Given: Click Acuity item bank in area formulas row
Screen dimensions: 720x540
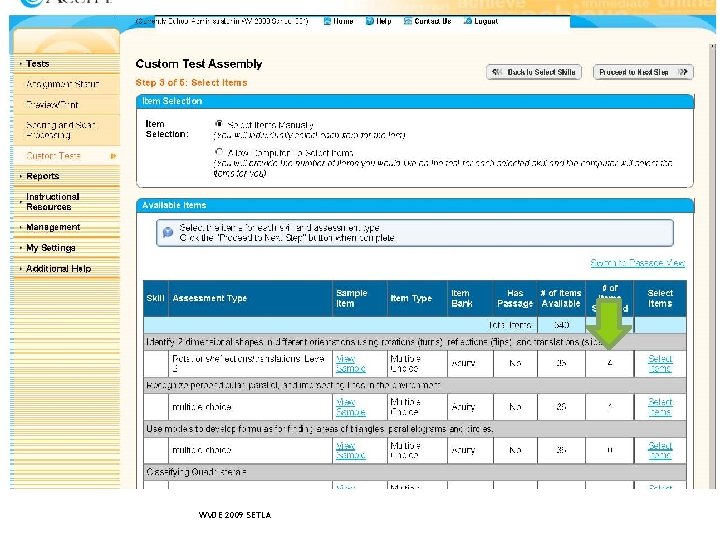Looking at the screenshot, I should coord(463,450).
